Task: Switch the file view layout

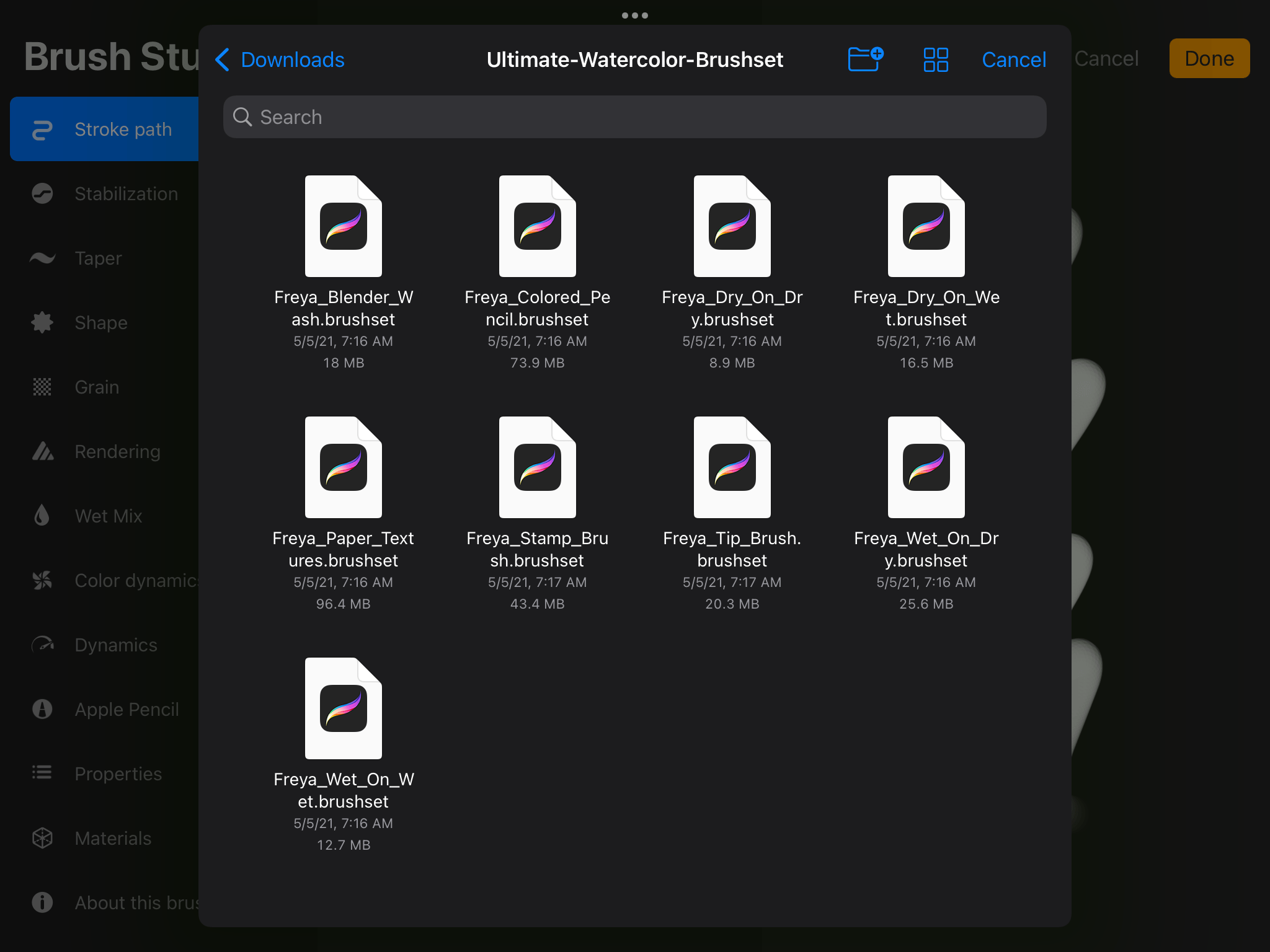Action: click(935, 59)
